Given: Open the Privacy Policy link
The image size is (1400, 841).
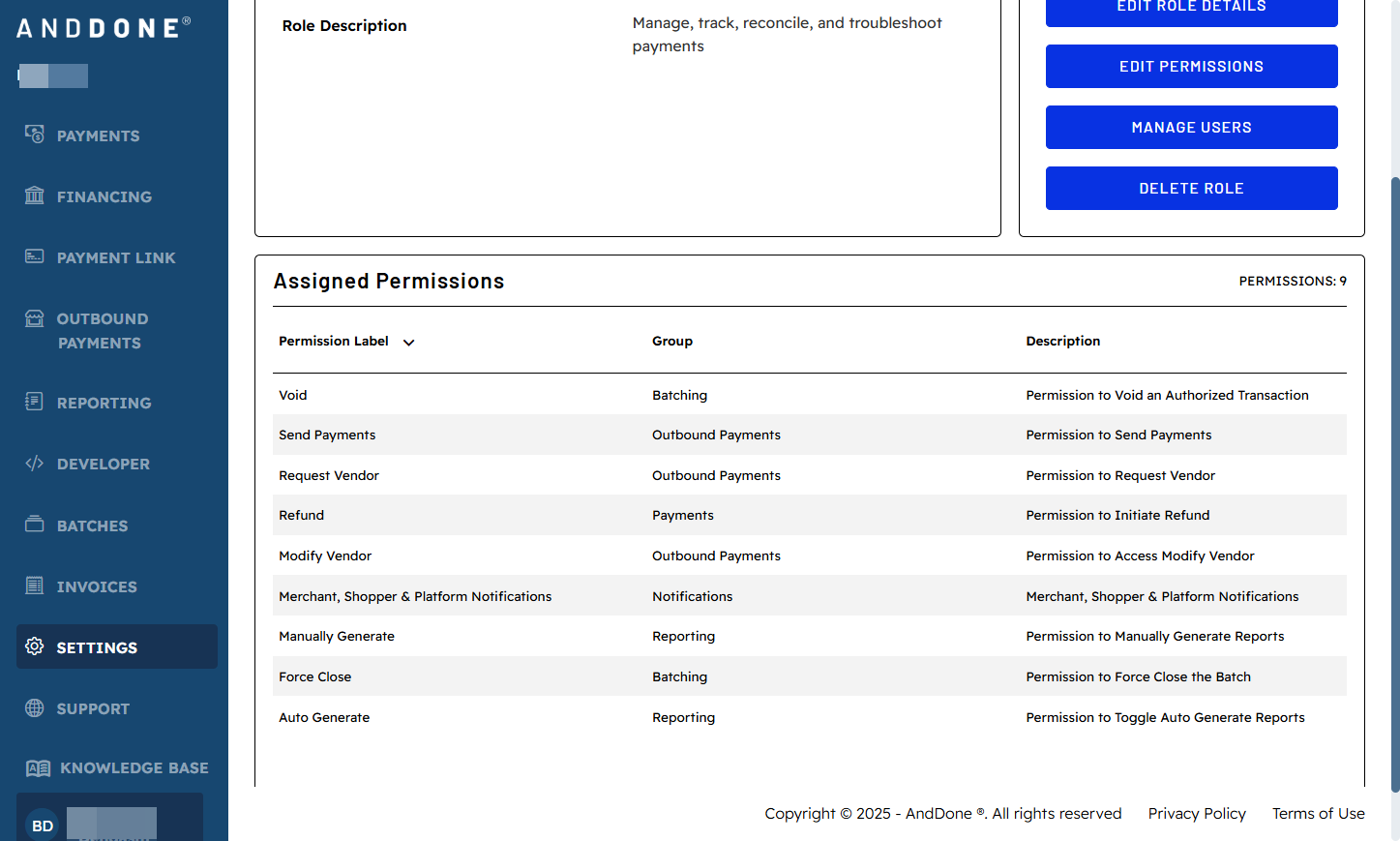Looking at the screenshot, I should click(1197, 814).
